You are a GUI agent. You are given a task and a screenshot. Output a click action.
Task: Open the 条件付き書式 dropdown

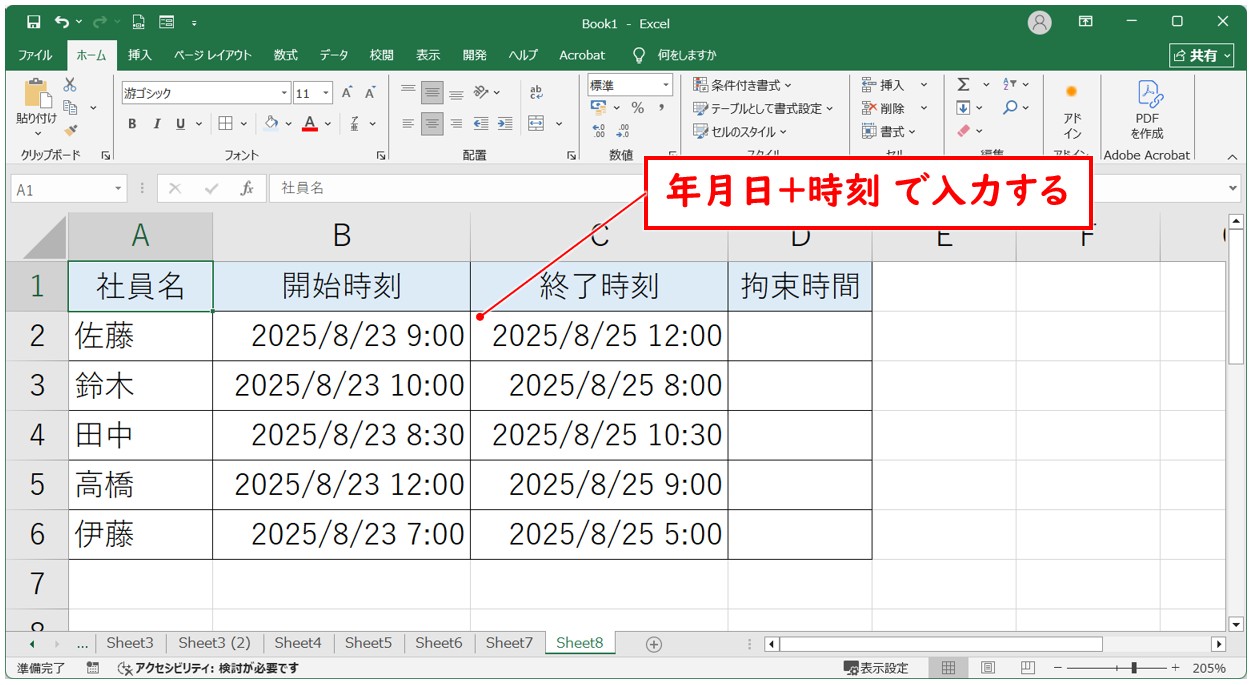point(742,85)
